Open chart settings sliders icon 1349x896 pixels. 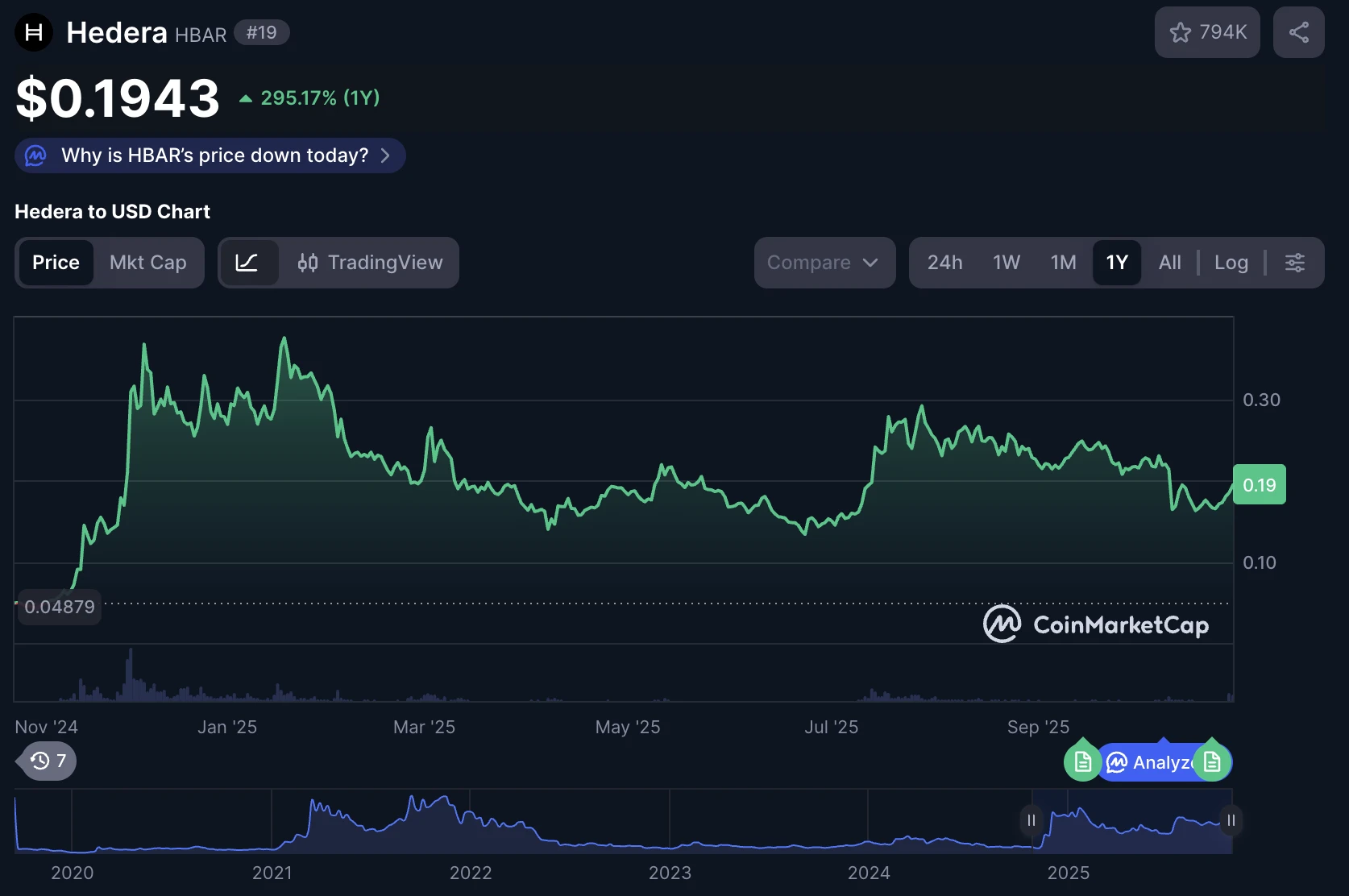[x=1295, y=263]
